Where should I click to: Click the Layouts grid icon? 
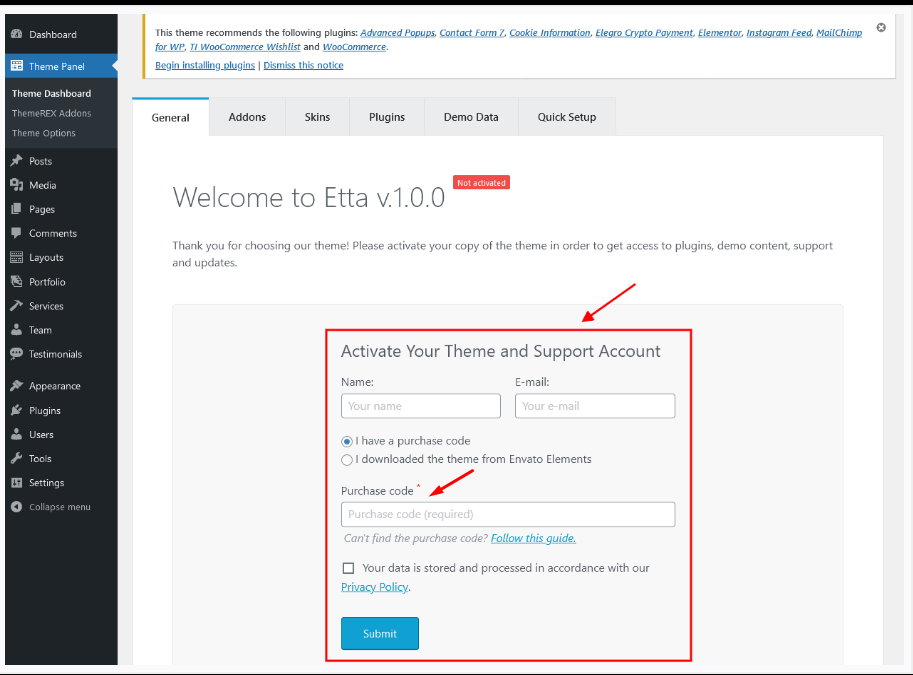tap(16, 257)
